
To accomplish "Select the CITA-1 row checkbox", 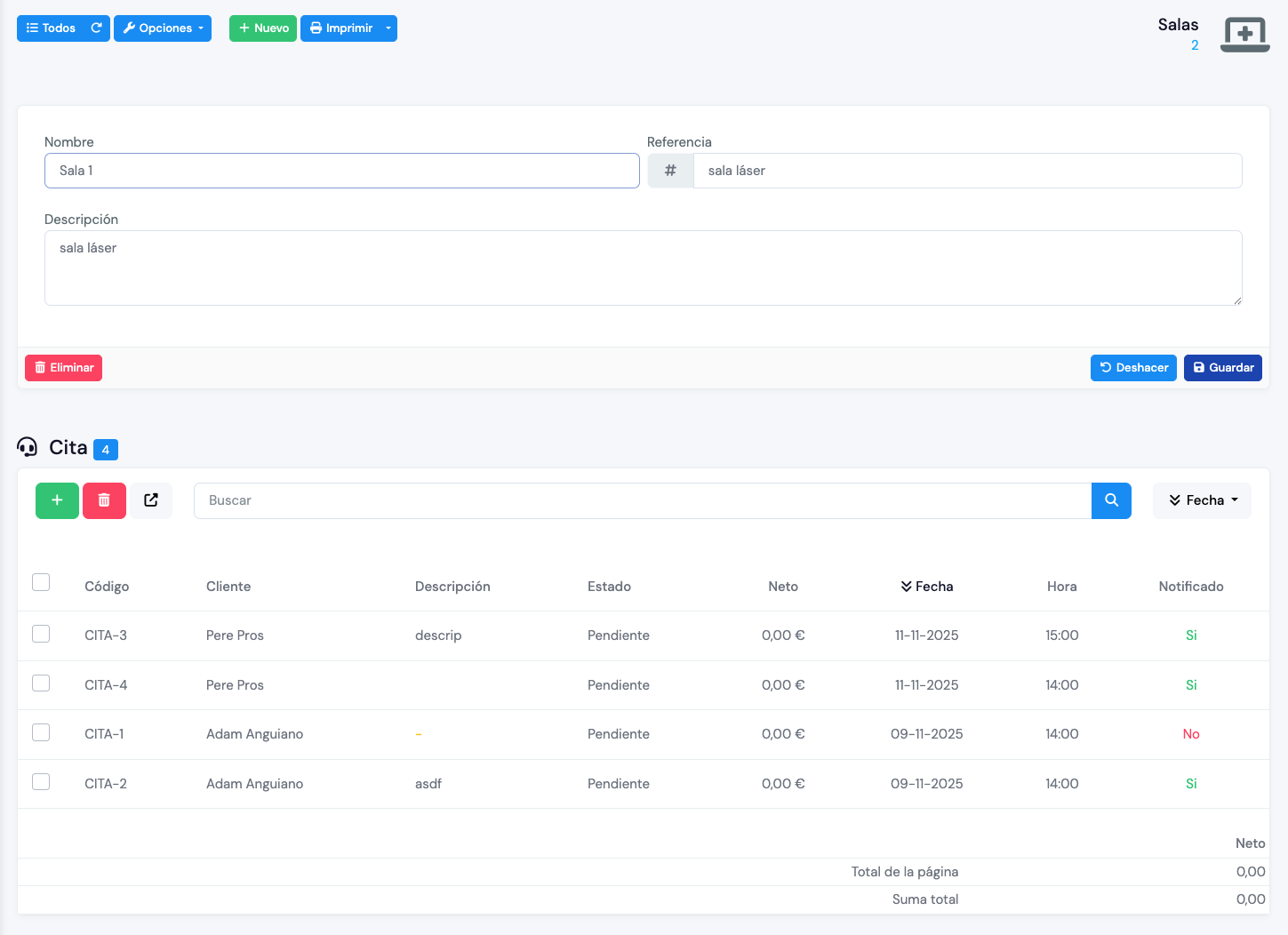I will click(x=41, y=732).
